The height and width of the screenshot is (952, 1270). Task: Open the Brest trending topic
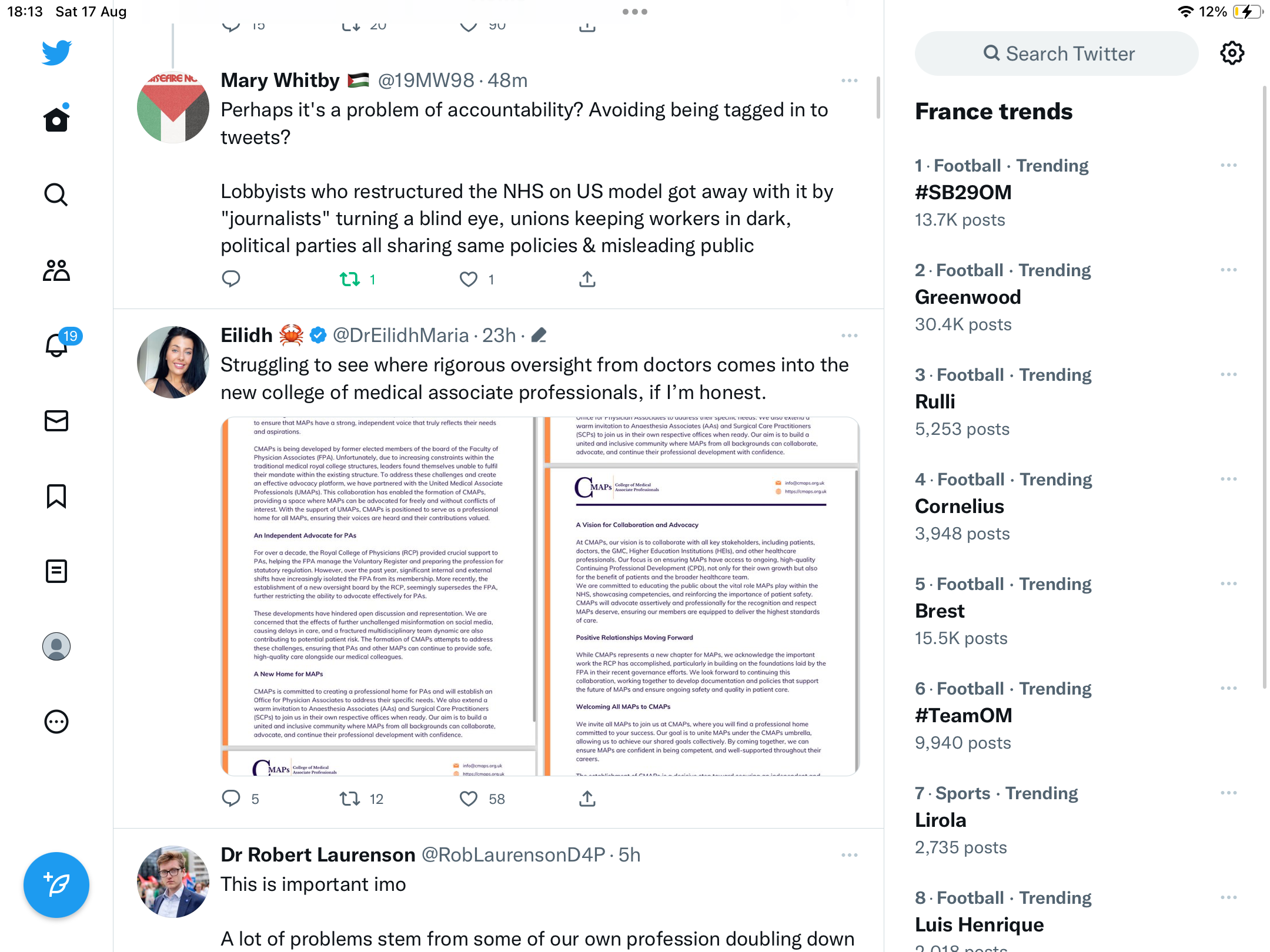point(940,611)
